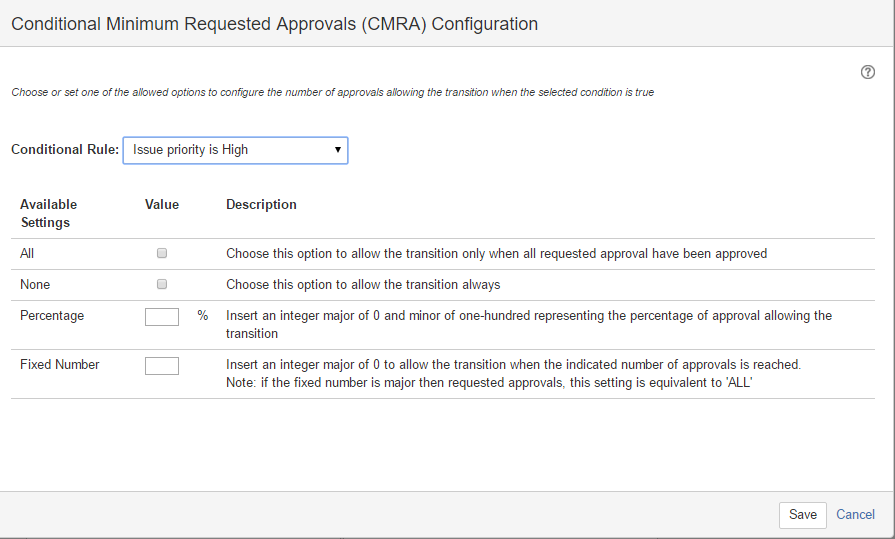895x539 pixels.
Task: Click the help question mark icon
Action: [x=868, y=72]
